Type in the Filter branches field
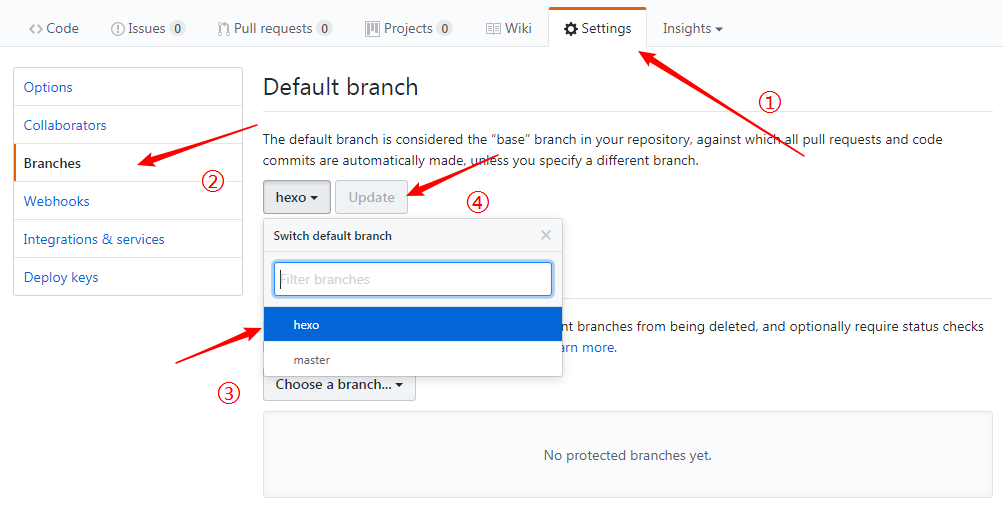Viewport: 1003px width, 505px height. point(413,279)
